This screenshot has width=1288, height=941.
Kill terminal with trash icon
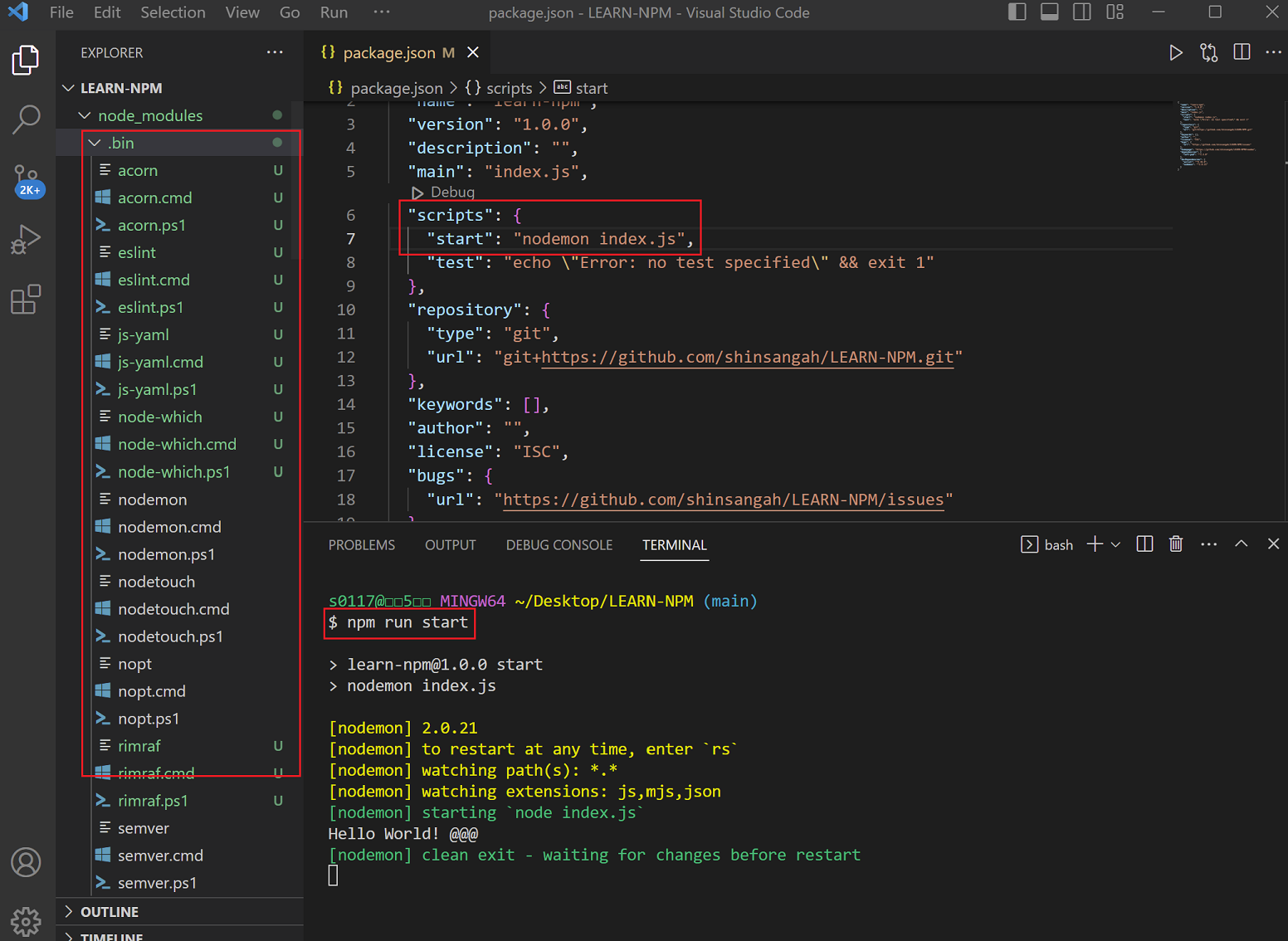point(1176,544)
